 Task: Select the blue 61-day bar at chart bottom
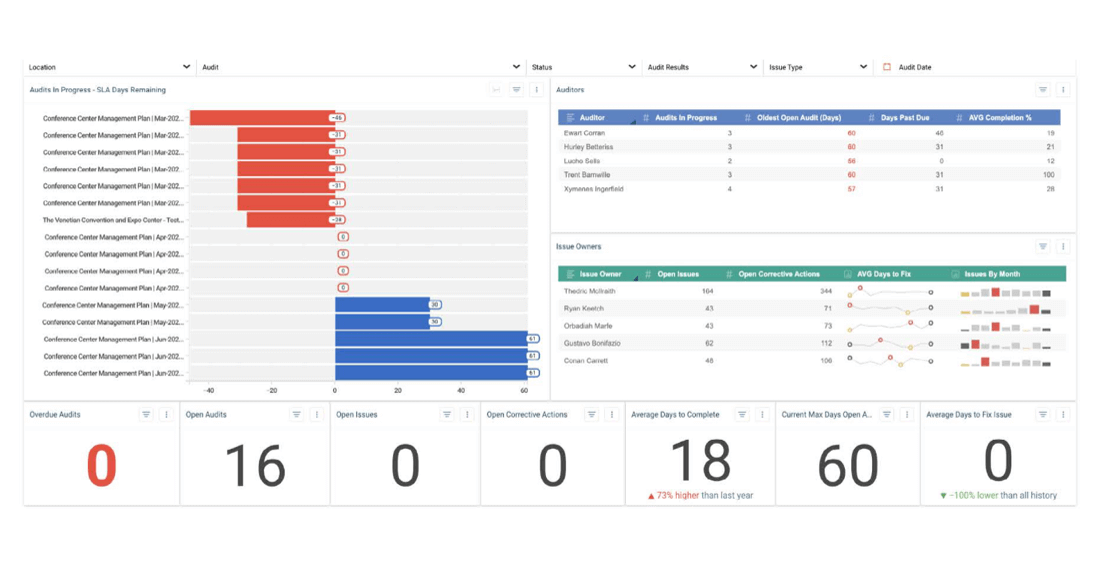click(430, 373)
